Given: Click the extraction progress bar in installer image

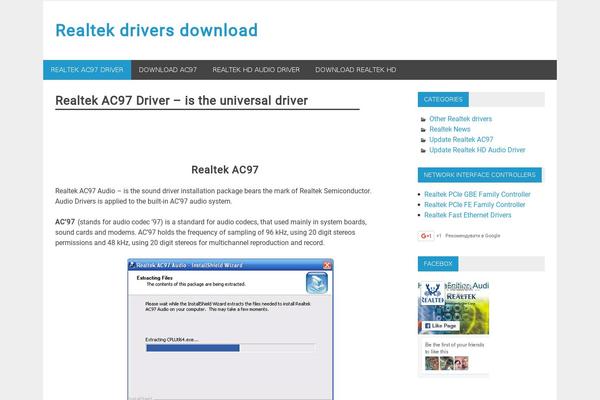Looking at the screenshot, I should (230, 348).
